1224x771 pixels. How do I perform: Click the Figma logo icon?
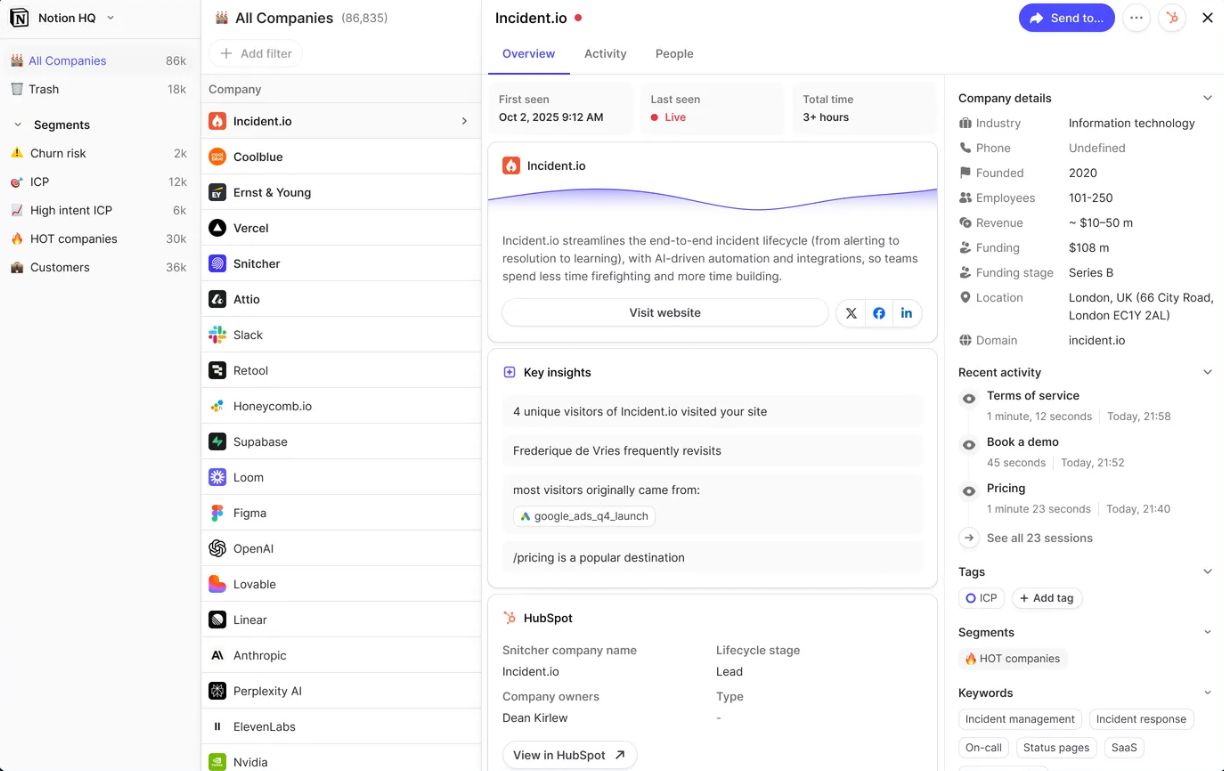click(217, 513)
